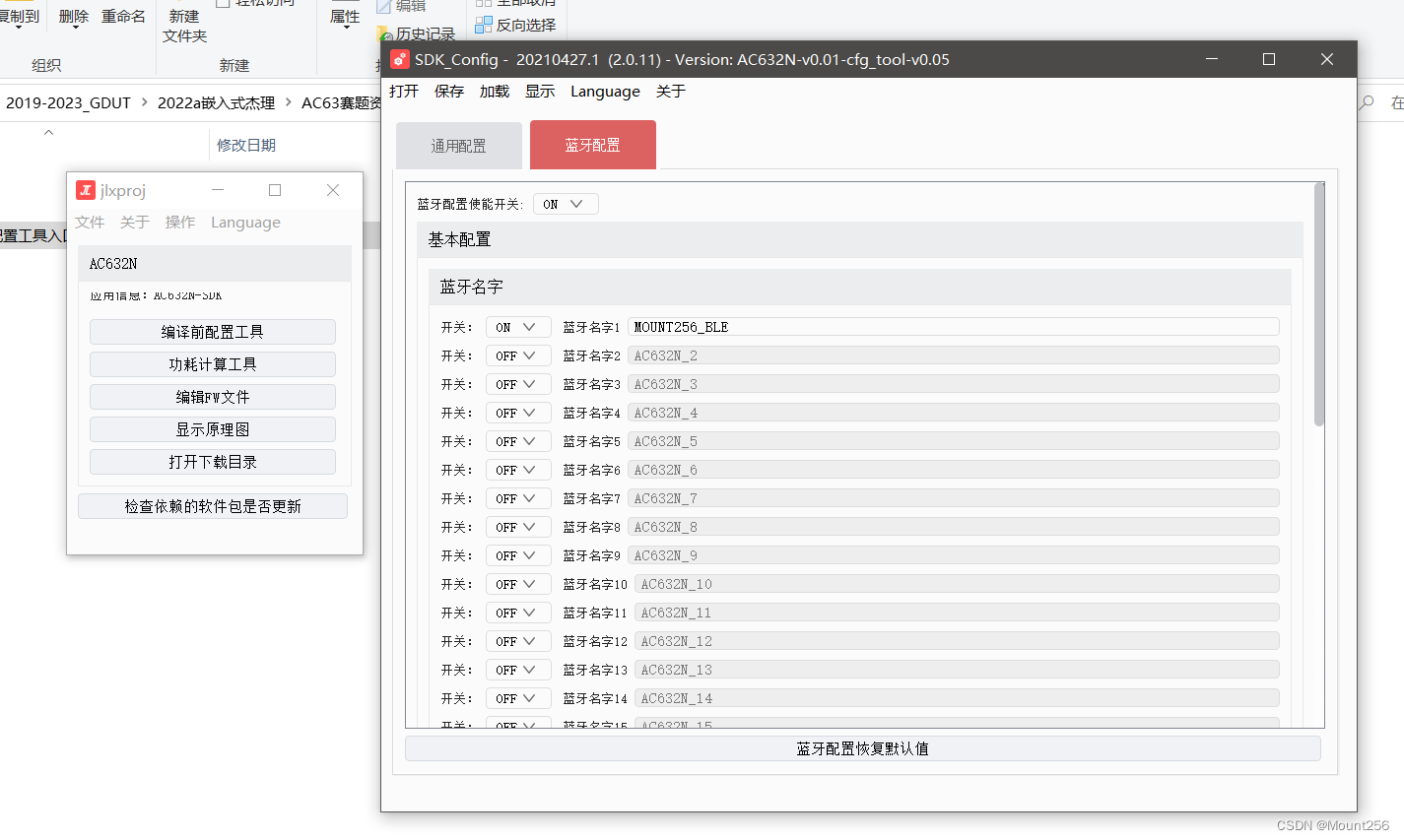This screenshot has width=1404, height=840.
Task: Click the 蓝牙名字1 field containing MOUNT256_BLE
Action: 954,327
